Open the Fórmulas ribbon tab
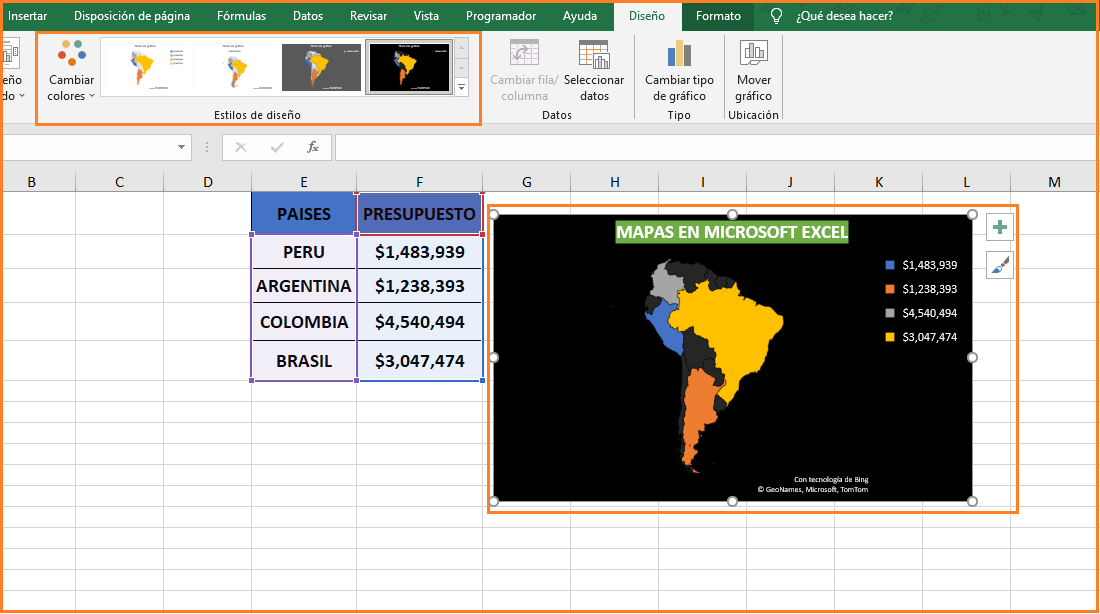The width and height of the screenshot is (1100, 614). point(240,15)
